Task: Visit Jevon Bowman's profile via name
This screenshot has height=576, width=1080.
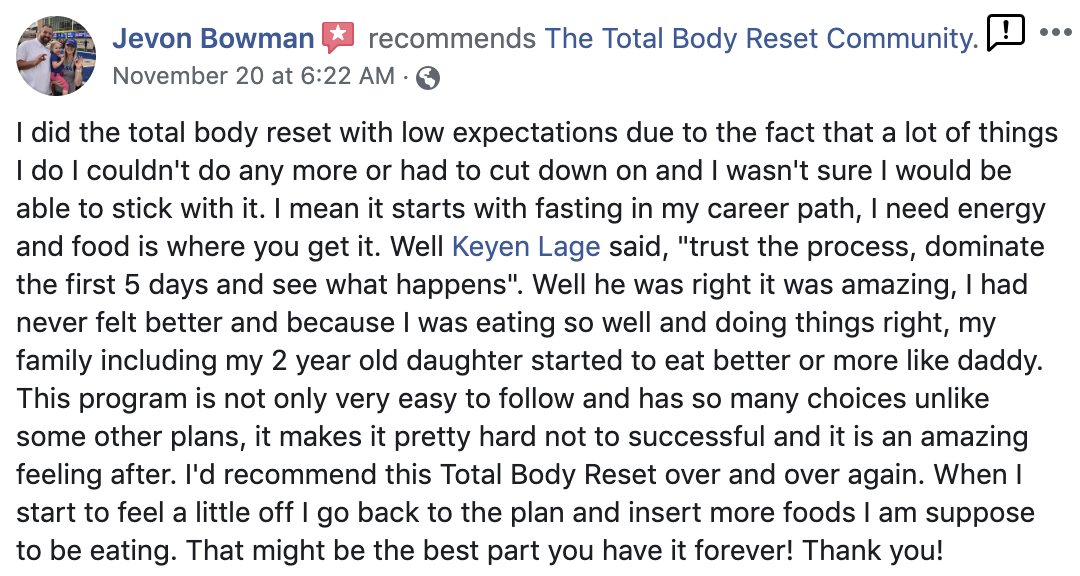Action: click(213, 39)
